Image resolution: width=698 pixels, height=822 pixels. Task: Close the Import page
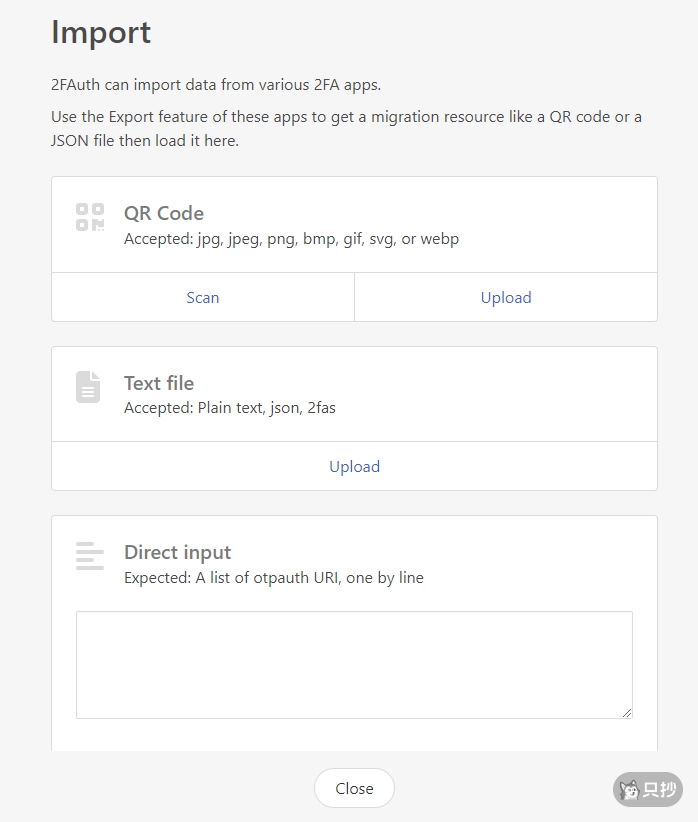tap(354, 788)
